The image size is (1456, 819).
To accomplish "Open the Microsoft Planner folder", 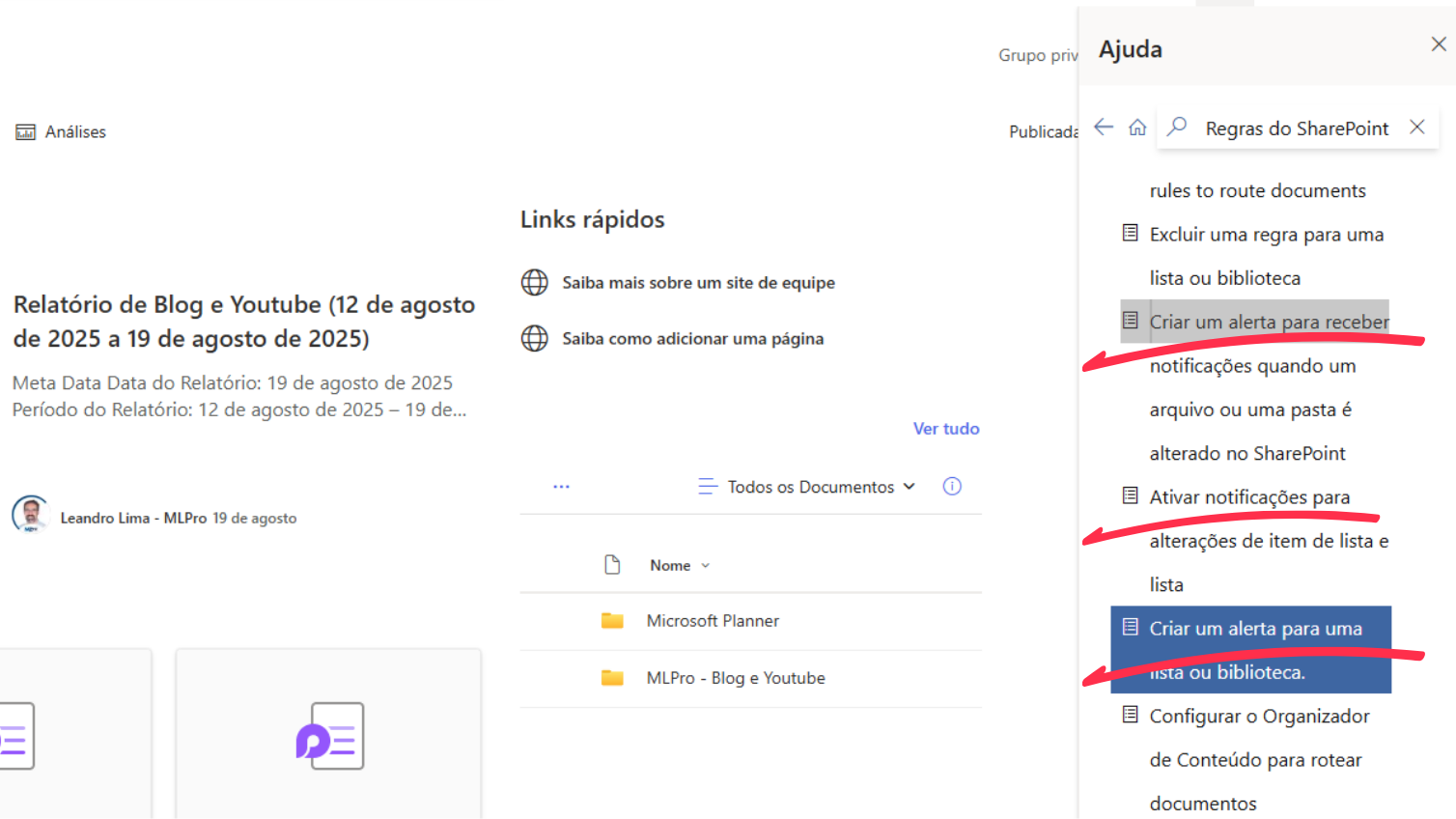I will (713, 621).
